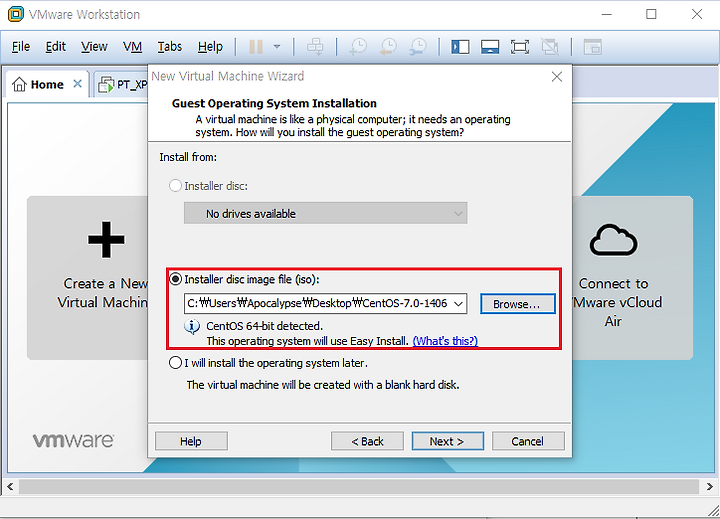720x519 pixels.
Task: Maximize the VMware Workstation window
Action: [651, 14]
